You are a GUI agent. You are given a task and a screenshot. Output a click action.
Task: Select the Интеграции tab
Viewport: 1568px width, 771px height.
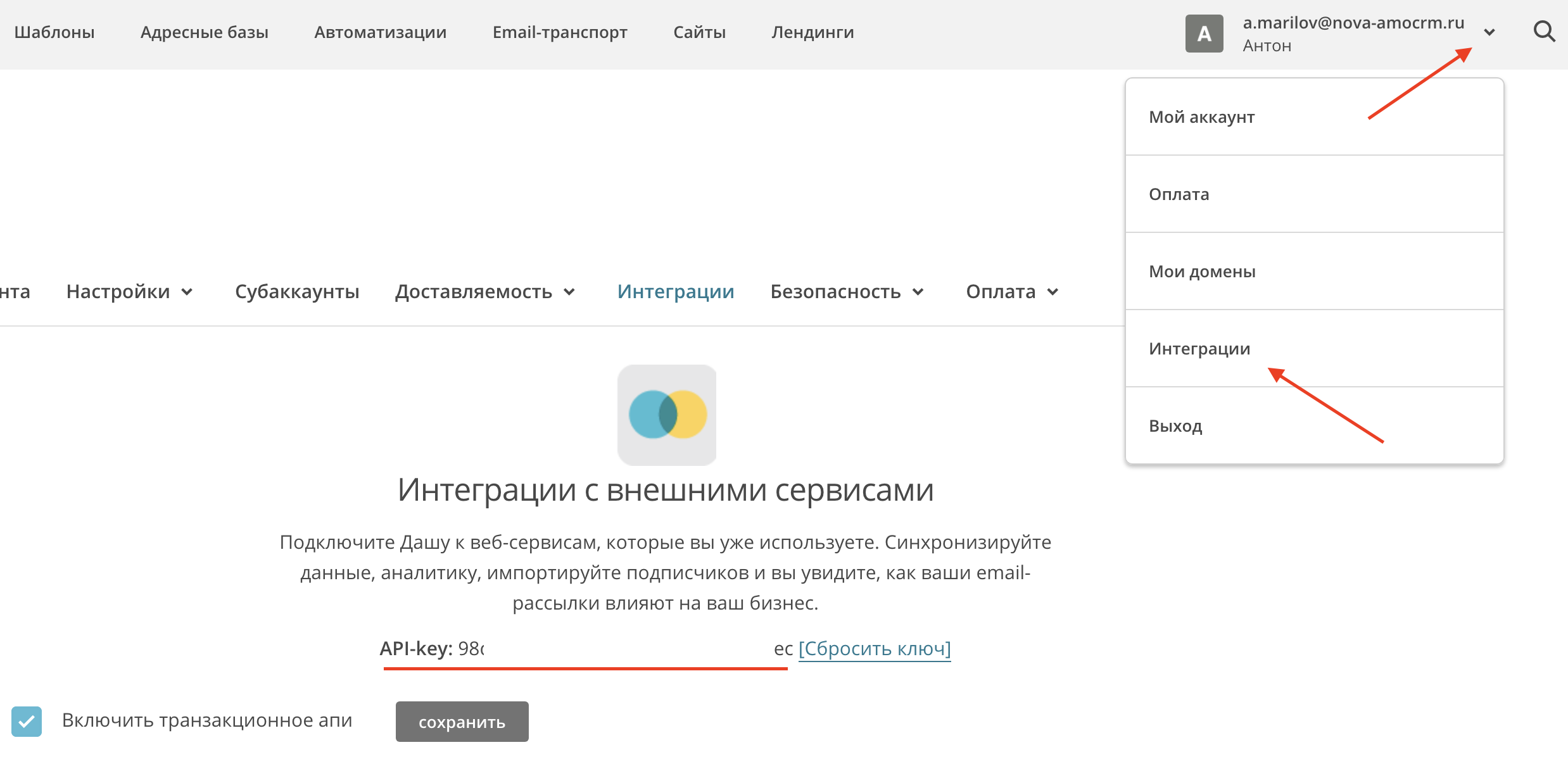click(x=676, y=292)
